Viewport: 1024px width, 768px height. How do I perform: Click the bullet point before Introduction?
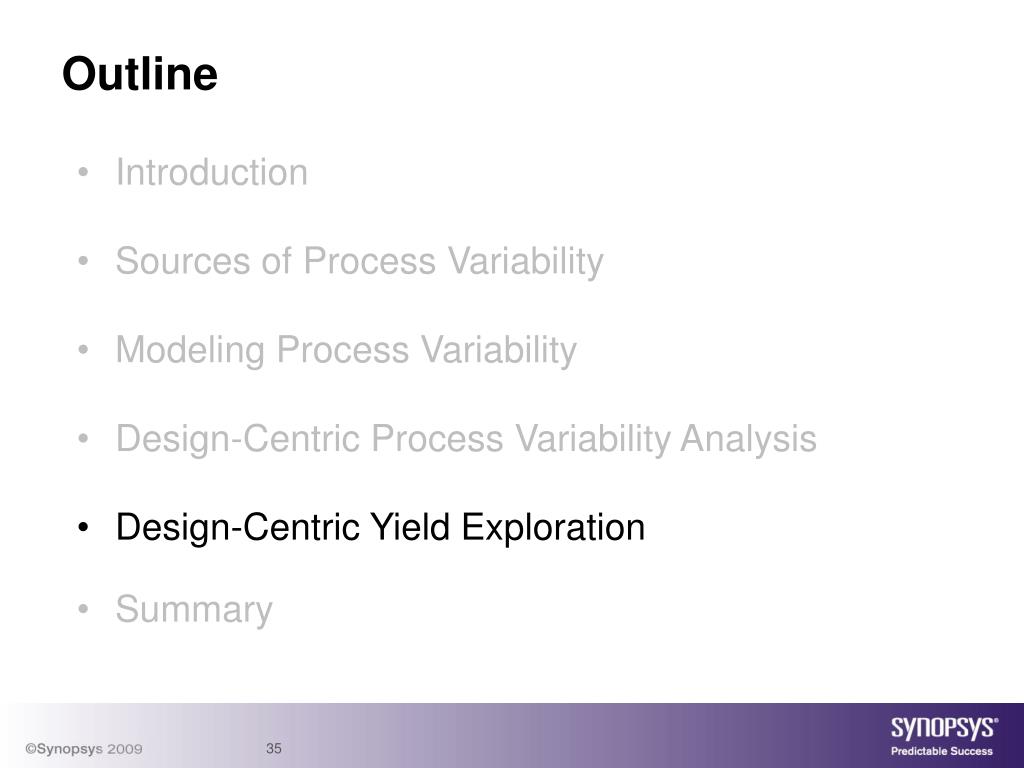tap(83, 173)
